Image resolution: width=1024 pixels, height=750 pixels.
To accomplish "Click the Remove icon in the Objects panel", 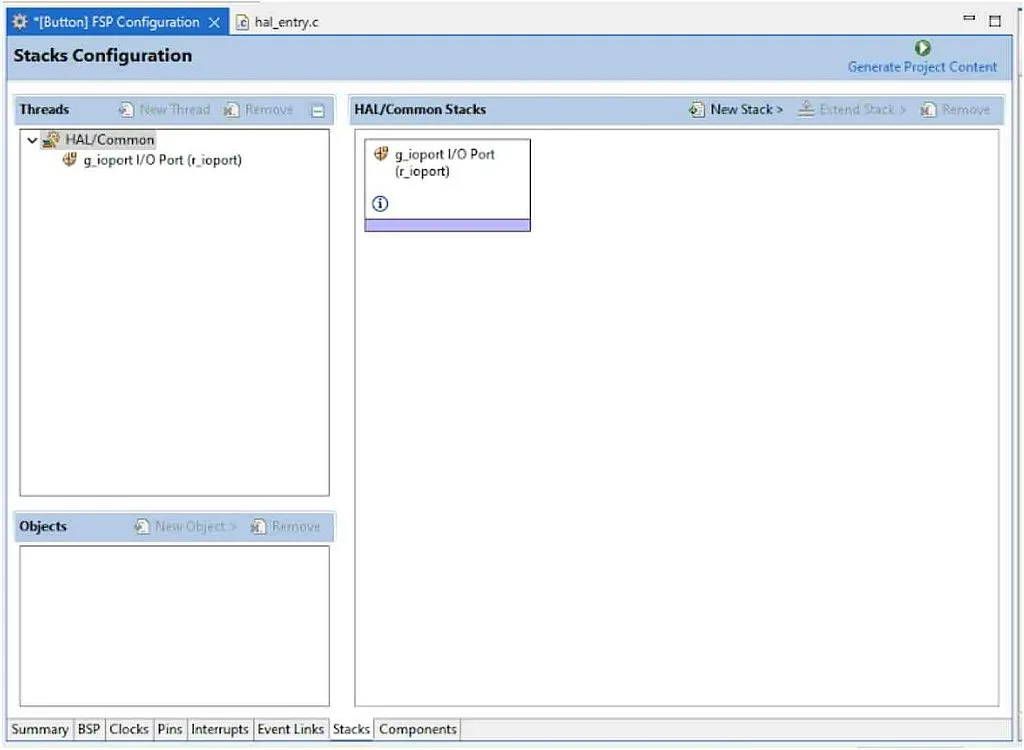I will pos(257,525).
